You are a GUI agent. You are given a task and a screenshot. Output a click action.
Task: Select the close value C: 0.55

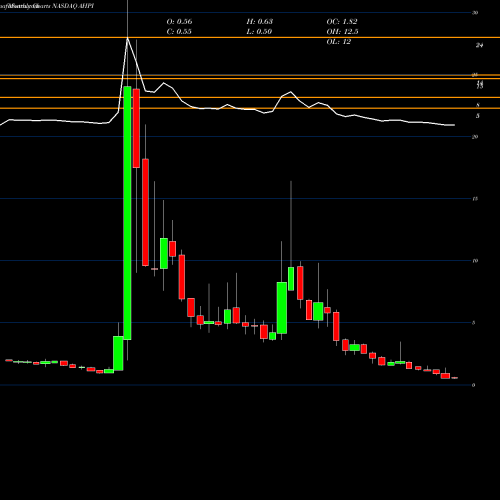[x=179, y=31]
